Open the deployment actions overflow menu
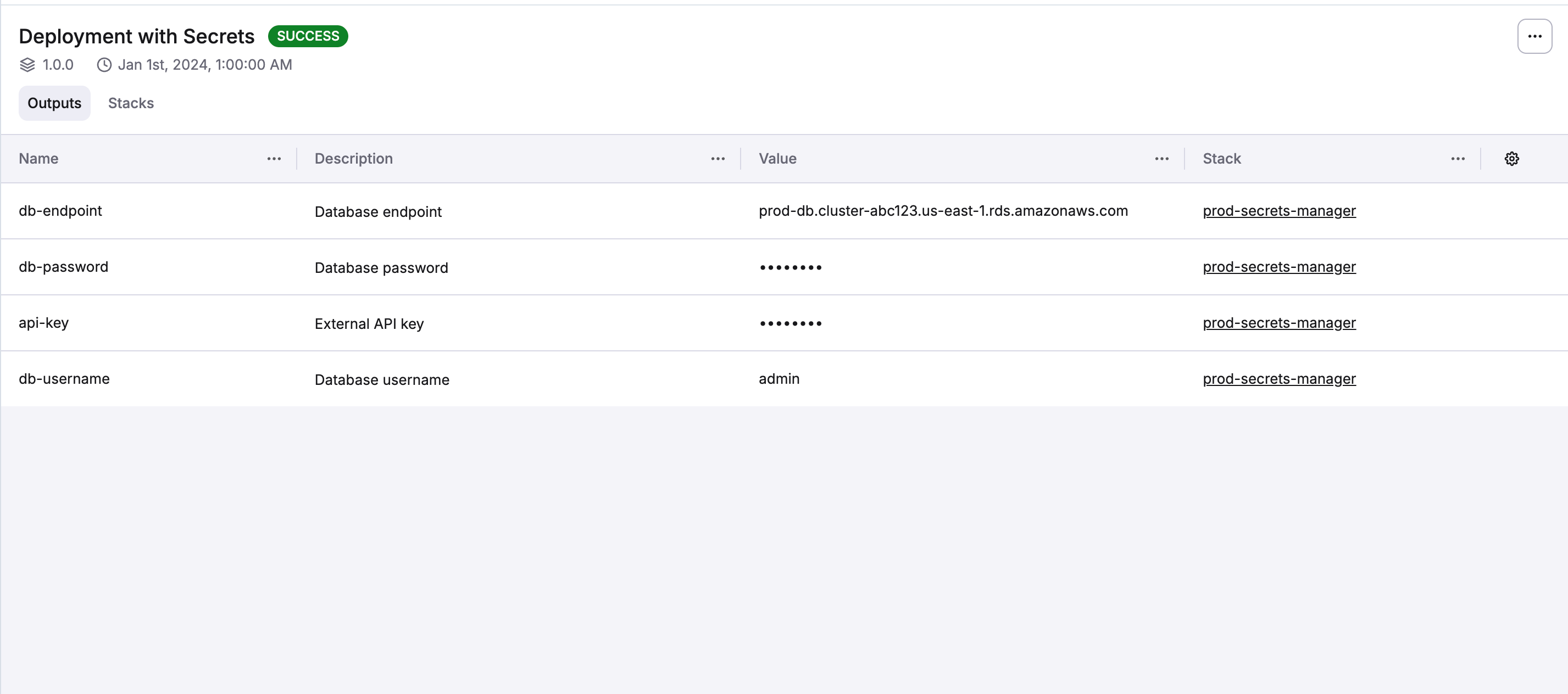 click(1534, 36)
